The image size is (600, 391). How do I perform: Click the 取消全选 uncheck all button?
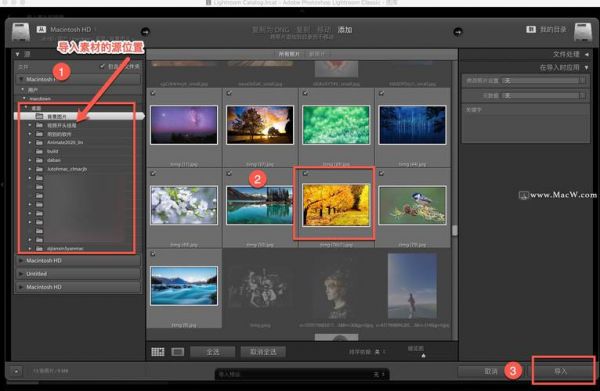pos(263,352)
